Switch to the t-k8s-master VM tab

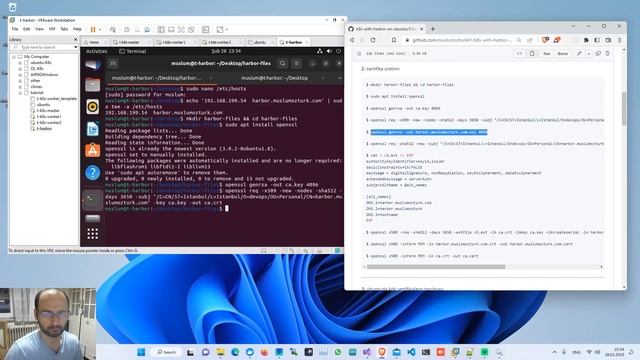128,42
